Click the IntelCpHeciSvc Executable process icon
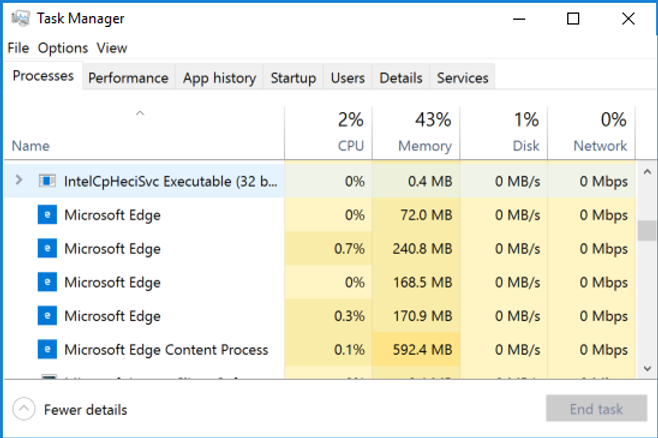658x438 pixels. pos(47,181)
